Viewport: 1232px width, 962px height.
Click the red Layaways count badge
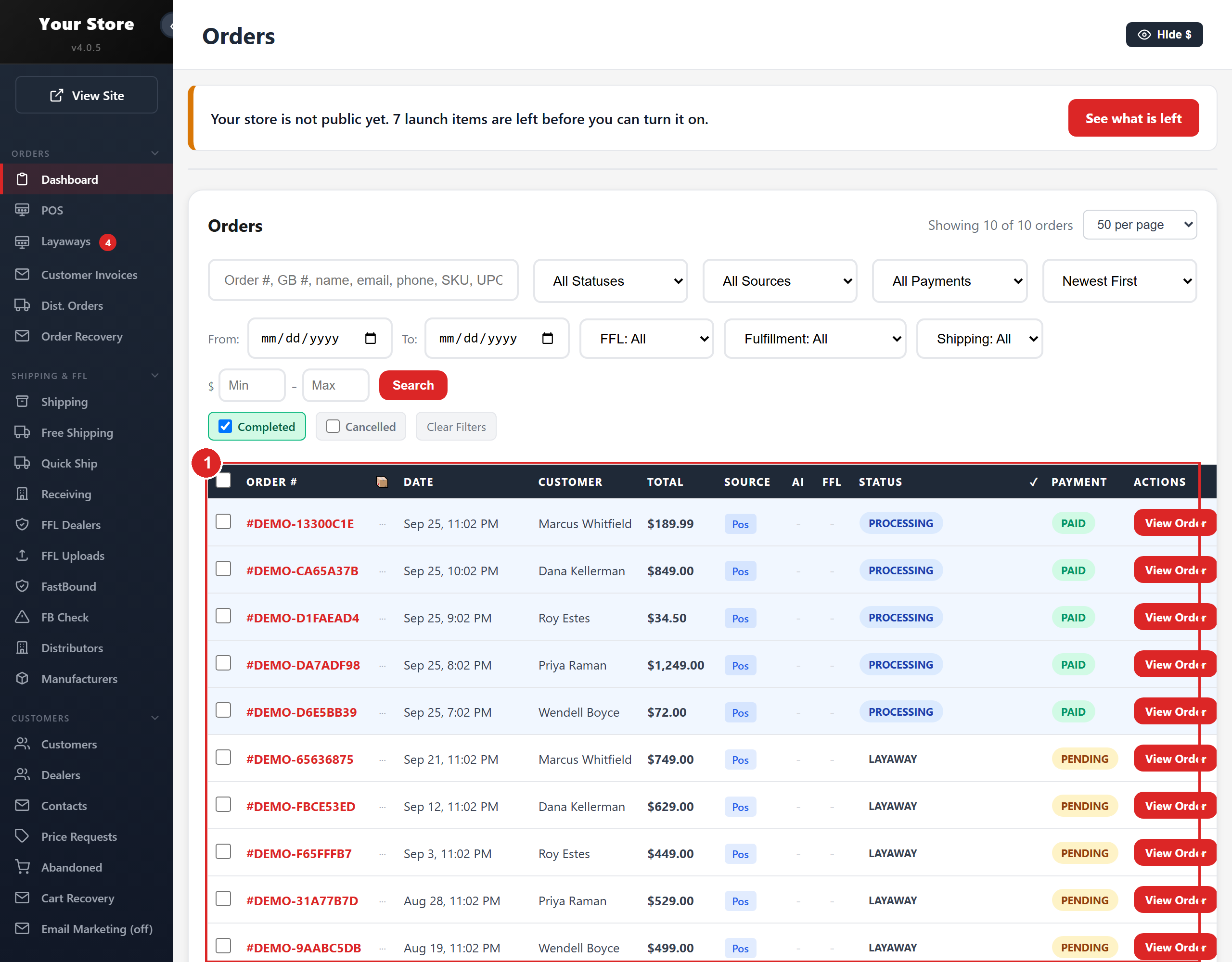(x=108, y=242)
